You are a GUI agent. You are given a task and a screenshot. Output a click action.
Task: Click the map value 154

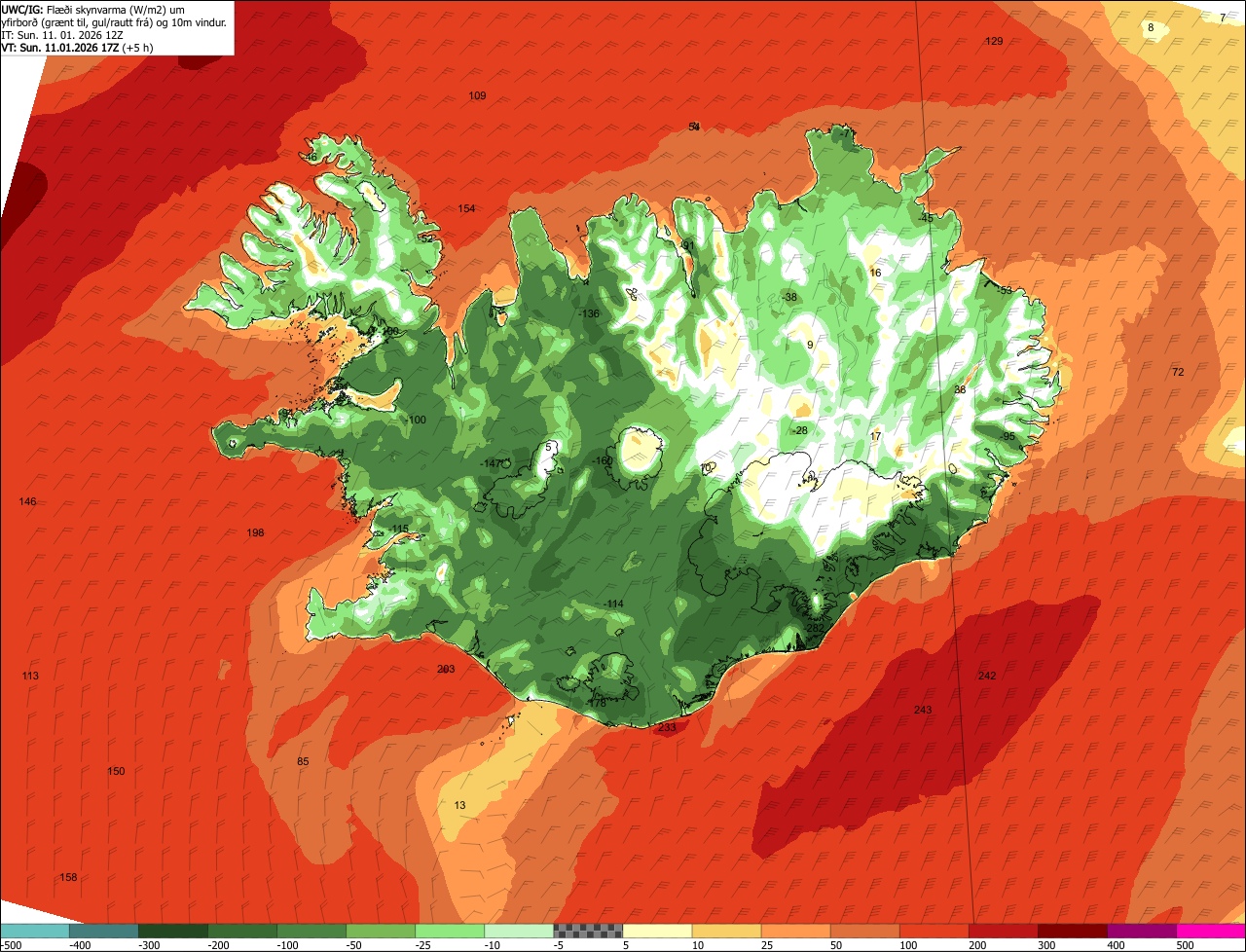(x=467, y=208)
